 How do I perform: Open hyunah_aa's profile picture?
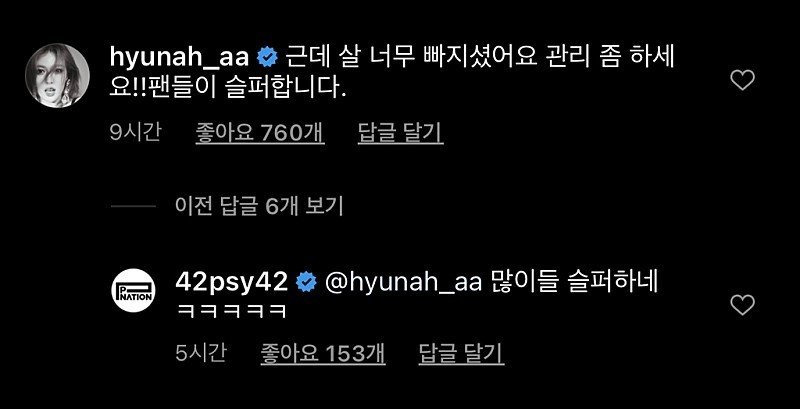click(x=57, y=75)
